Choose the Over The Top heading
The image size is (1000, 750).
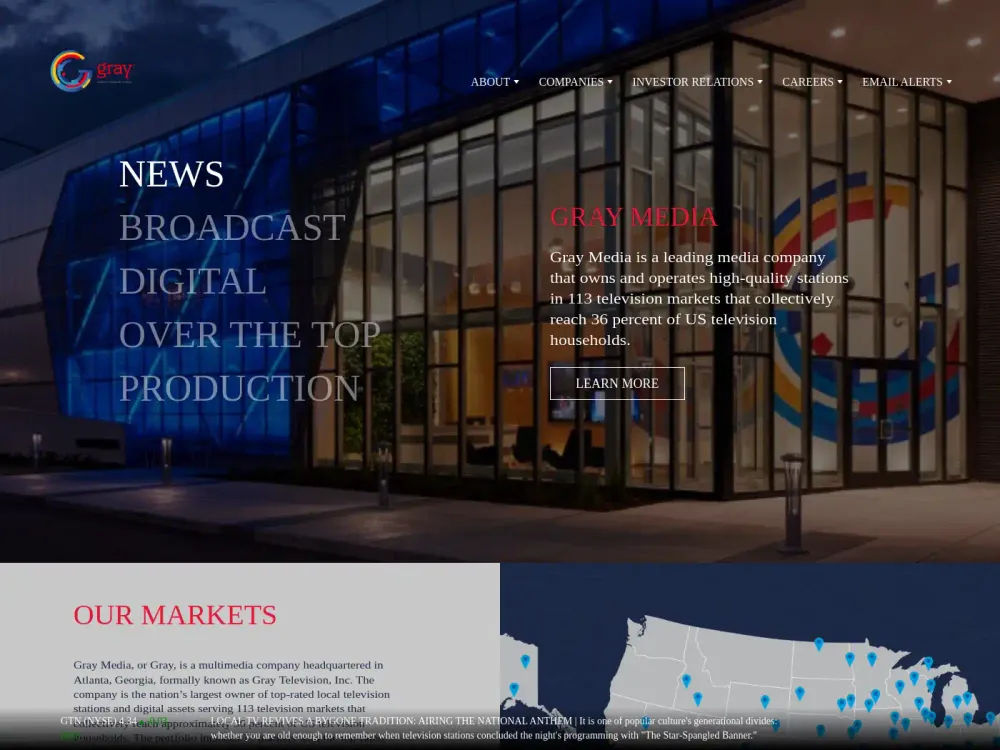[249, 334]
